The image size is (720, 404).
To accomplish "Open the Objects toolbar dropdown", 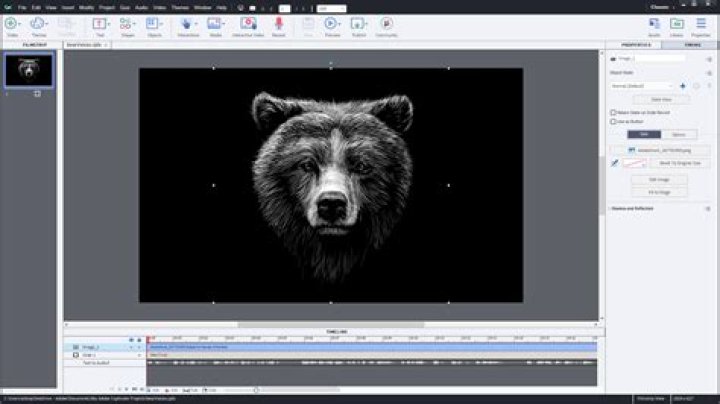I will 155,24.
